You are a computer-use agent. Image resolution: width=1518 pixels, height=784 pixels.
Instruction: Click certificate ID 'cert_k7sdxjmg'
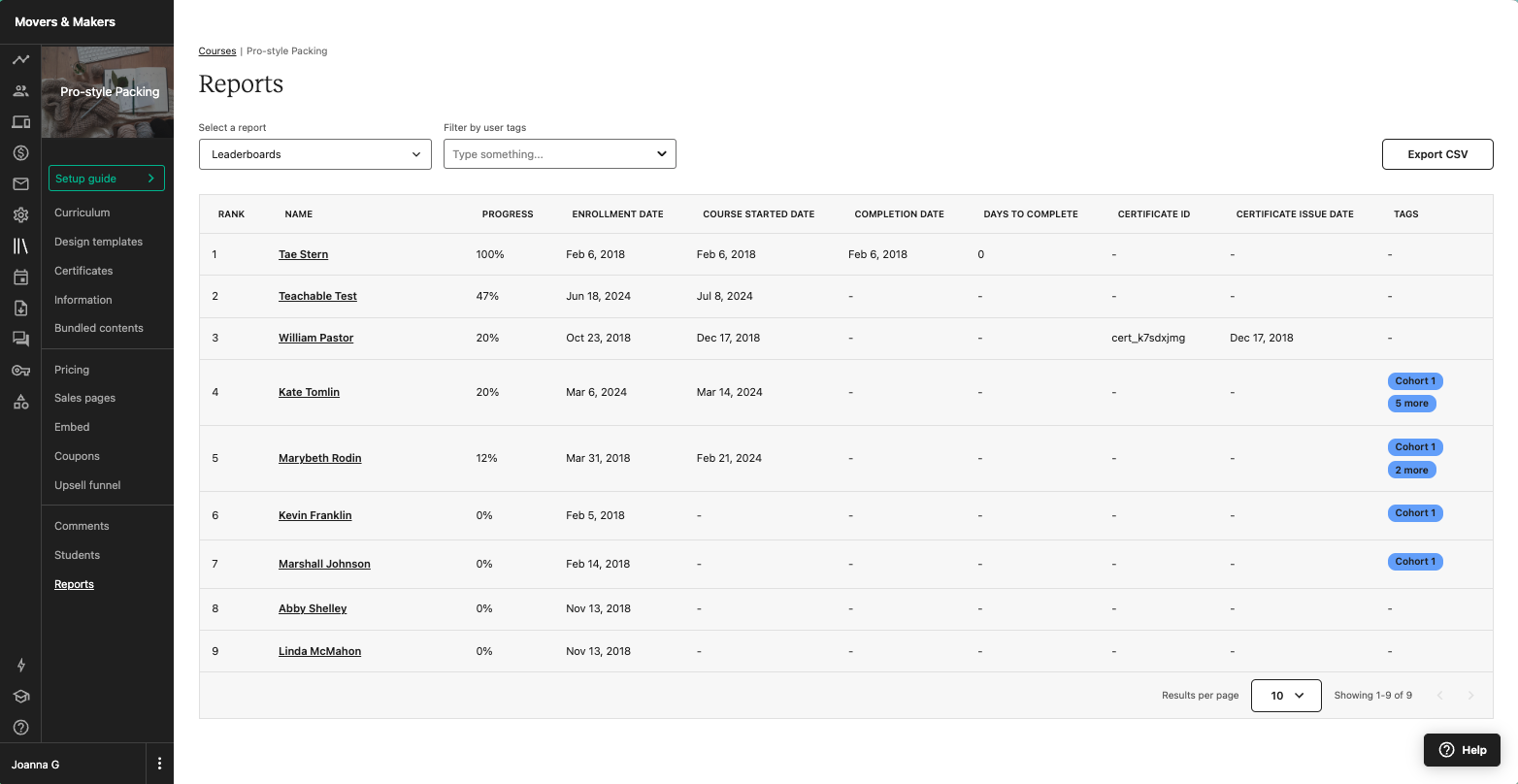(x=1148, y=338)
